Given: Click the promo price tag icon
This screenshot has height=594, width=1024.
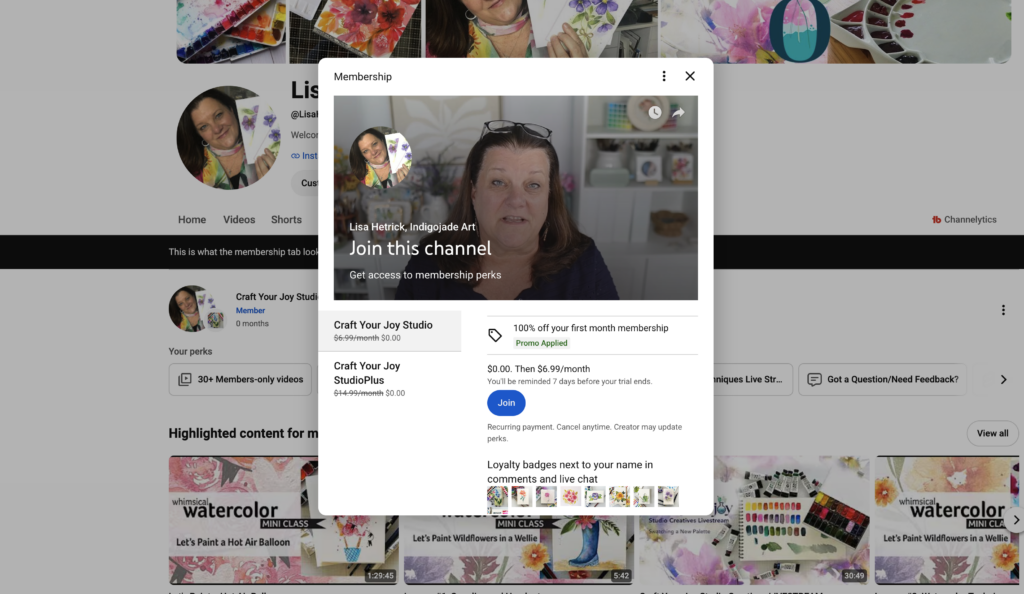Looking at the screenshot, I should click(x=495, y=335).
